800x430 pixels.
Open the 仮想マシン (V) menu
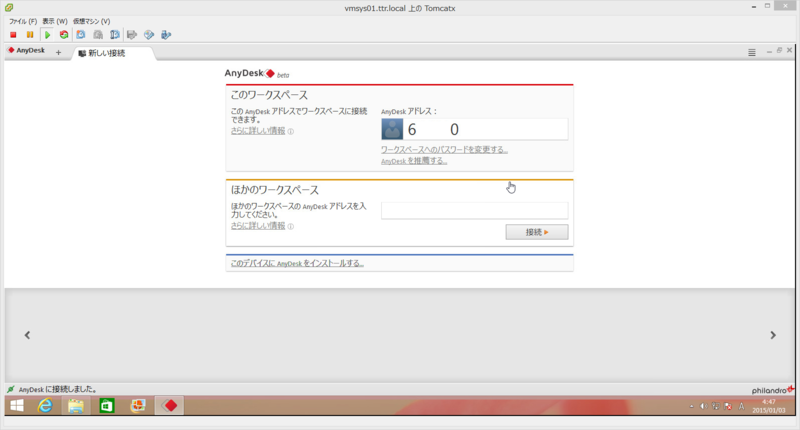[91, 21]
